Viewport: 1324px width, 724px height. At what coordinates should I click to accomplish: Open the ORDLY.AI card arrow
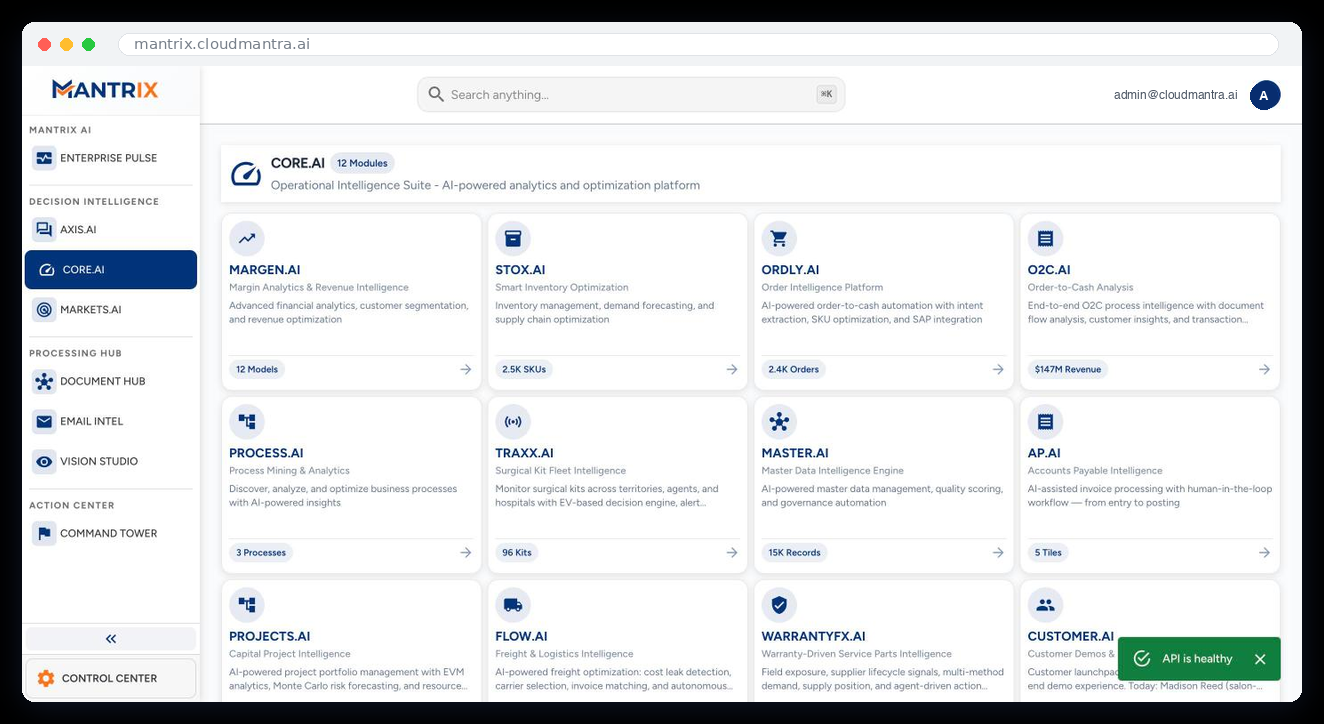998,369
